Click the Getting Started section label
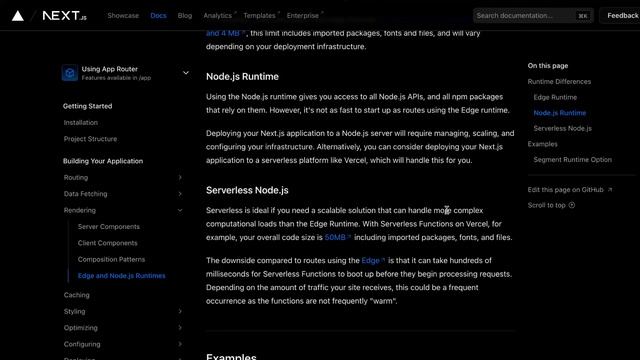 87,106
